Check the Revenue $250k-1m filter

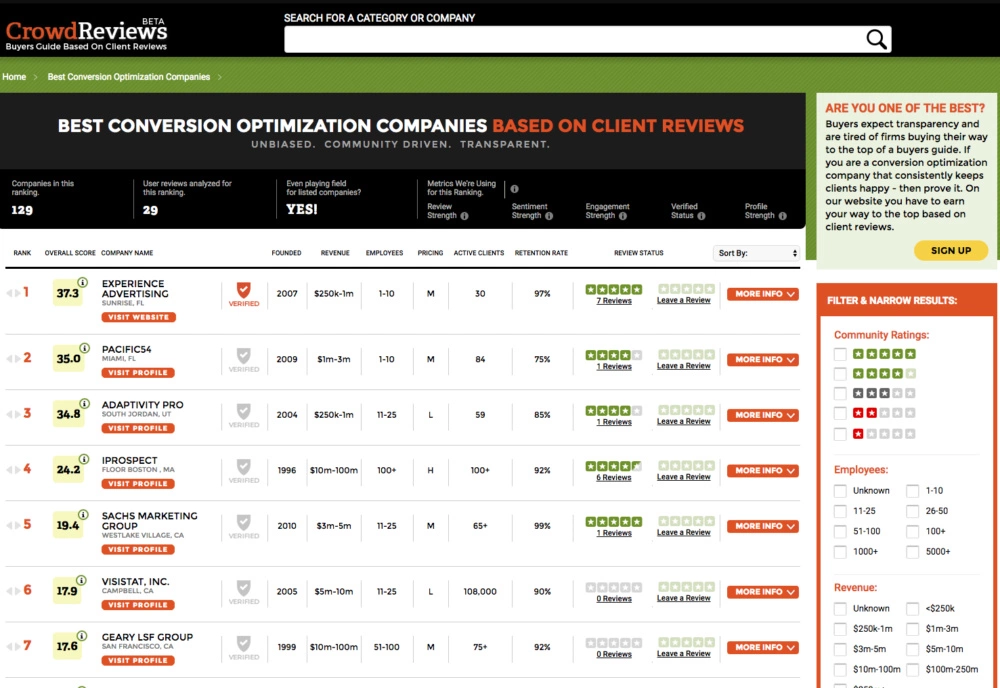[x=840, y=629]
